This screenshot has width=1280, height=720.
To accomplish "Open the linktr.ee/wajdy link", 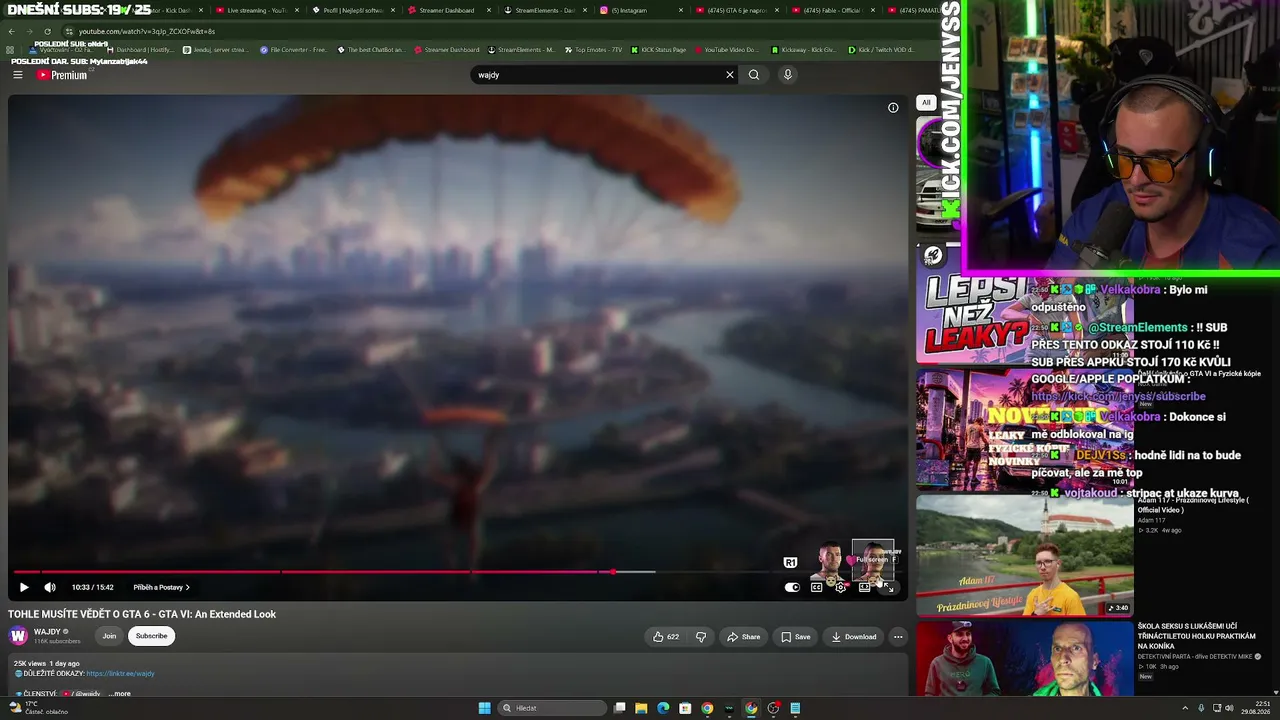I will coord(120,674).
